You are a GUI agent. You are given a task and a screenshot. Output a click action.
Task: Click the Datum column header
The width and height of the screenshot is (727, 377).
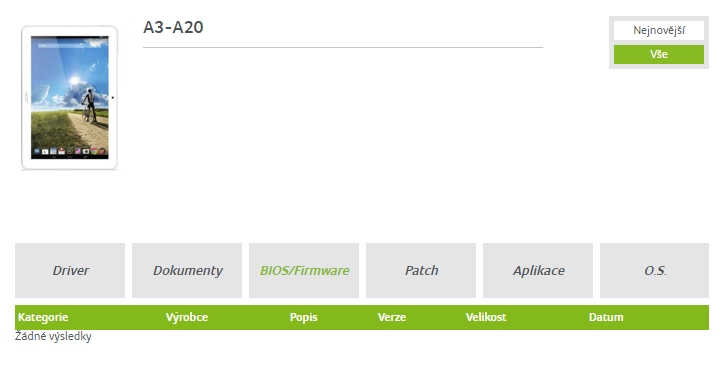[606, 317]
